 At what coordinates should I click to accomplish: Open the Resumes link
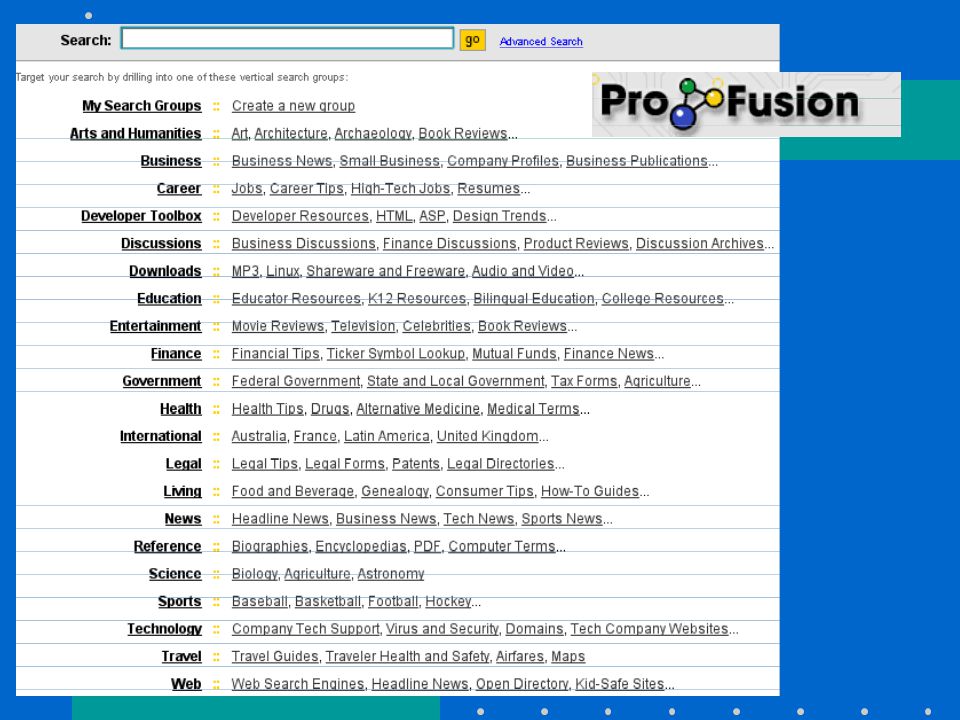489,189
